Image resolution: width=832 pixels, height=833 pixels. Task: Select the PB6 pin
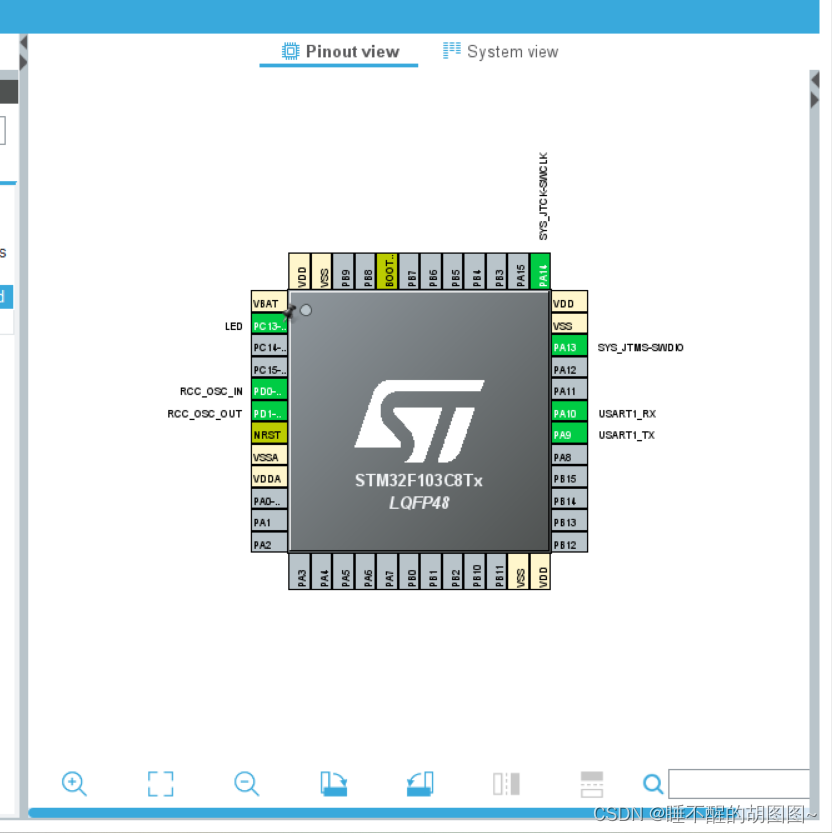[x=431, y=271]
